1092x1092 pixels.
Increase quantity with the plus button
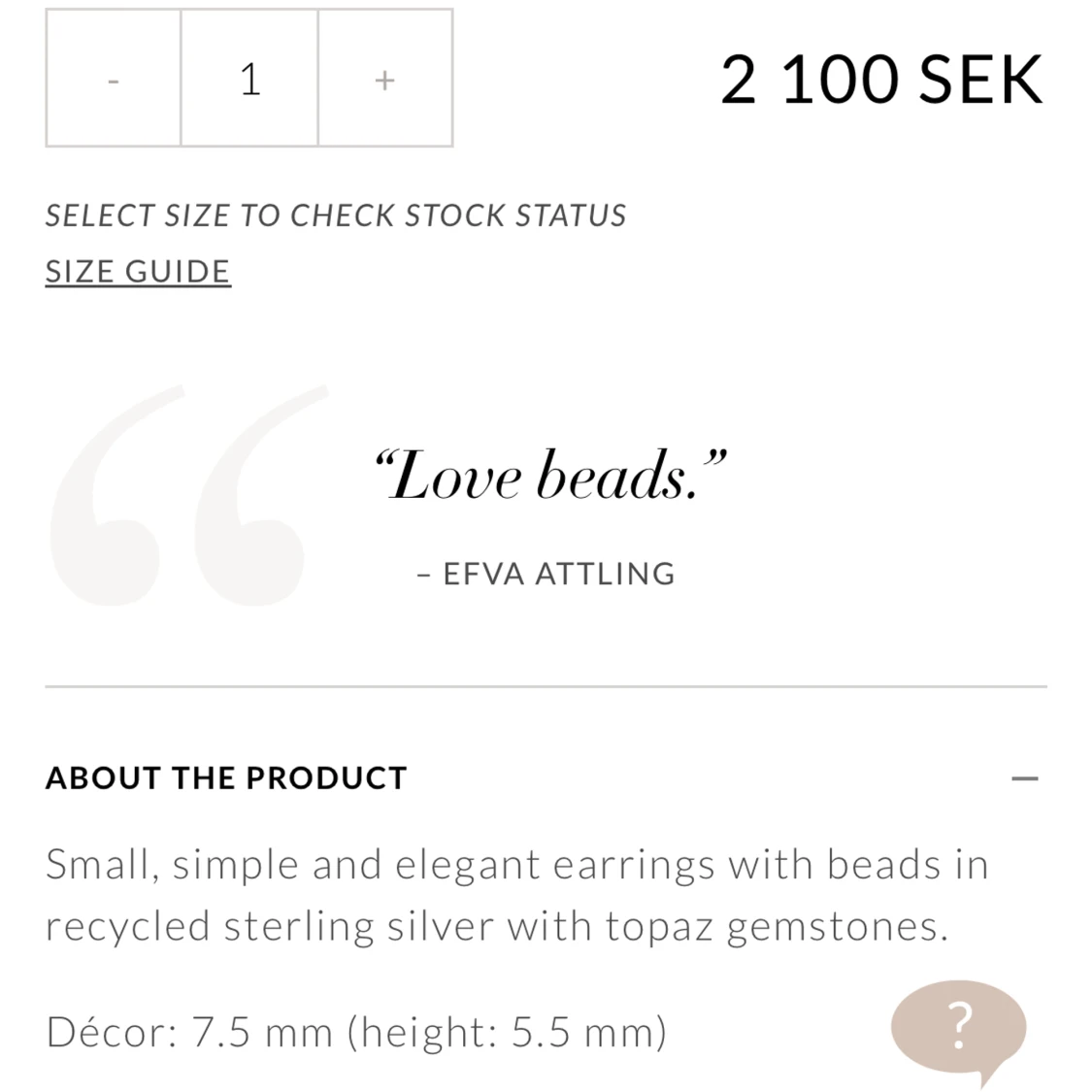click(x=385, y=78)
